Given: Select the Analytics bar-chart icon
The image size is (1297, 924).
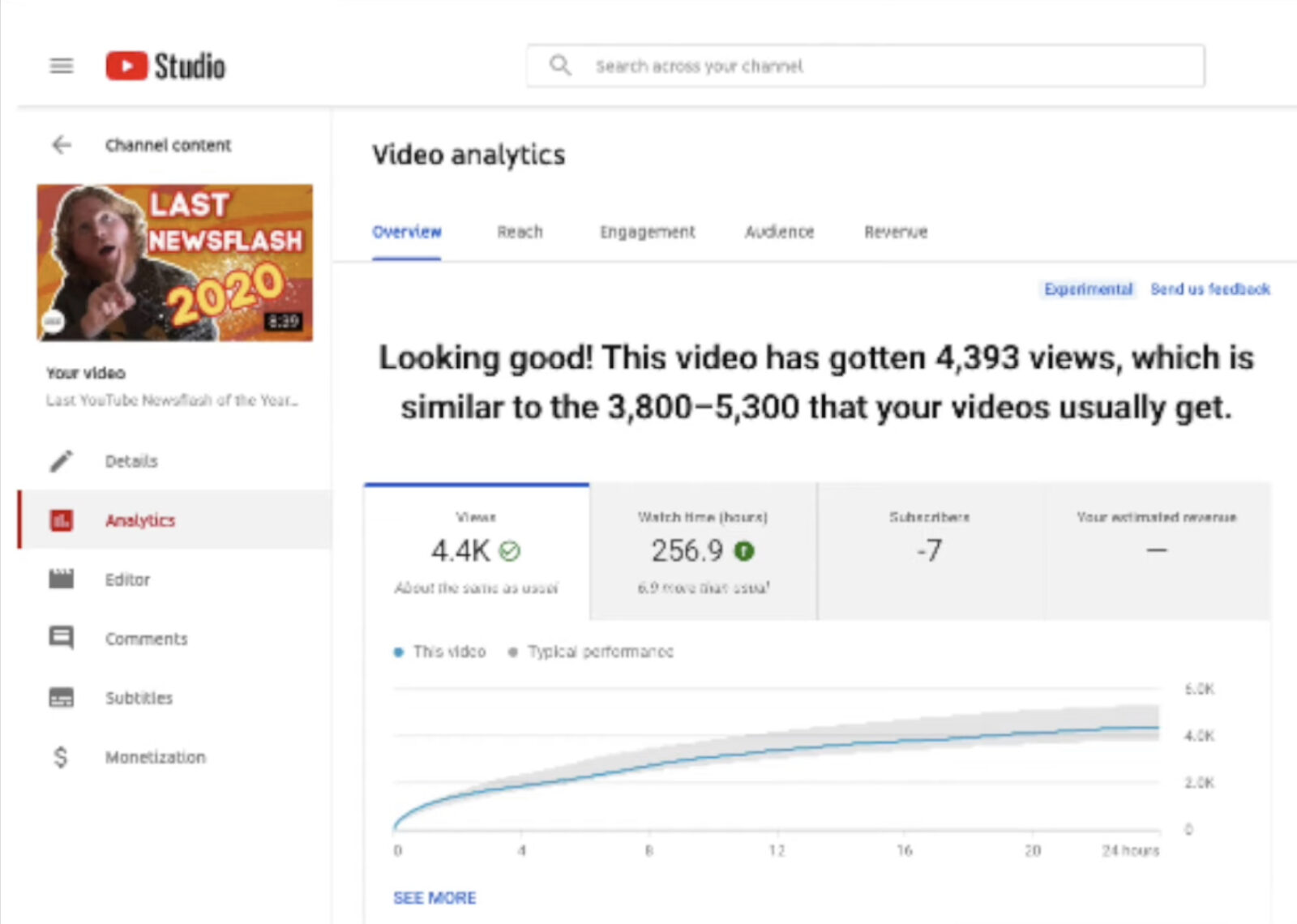Looking at the screenshot, I should pos(61,520).
